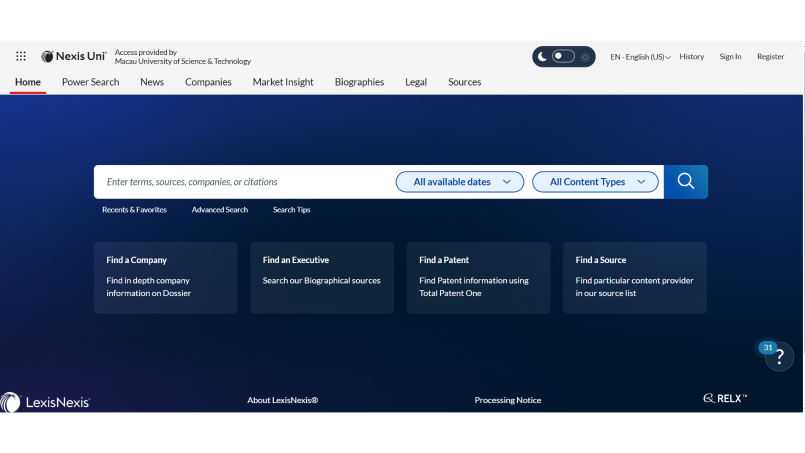Open the help question mark icon
This screenshot has width=805, height=453.
tap(779, 357)
